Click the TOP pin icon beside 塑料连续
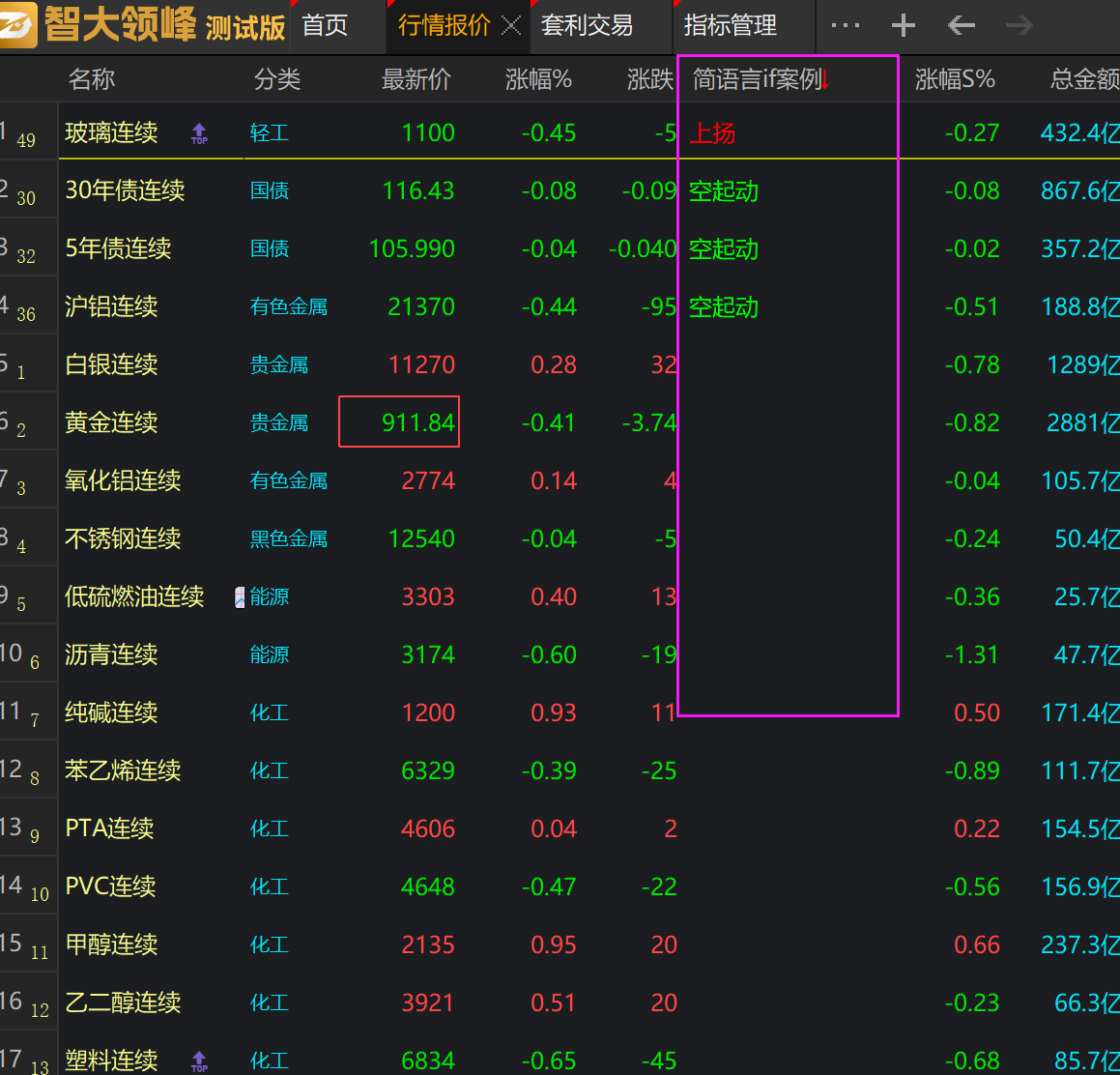Image resolution: width=1120 pixels, height=1075 pixels. coord(199,1060)
